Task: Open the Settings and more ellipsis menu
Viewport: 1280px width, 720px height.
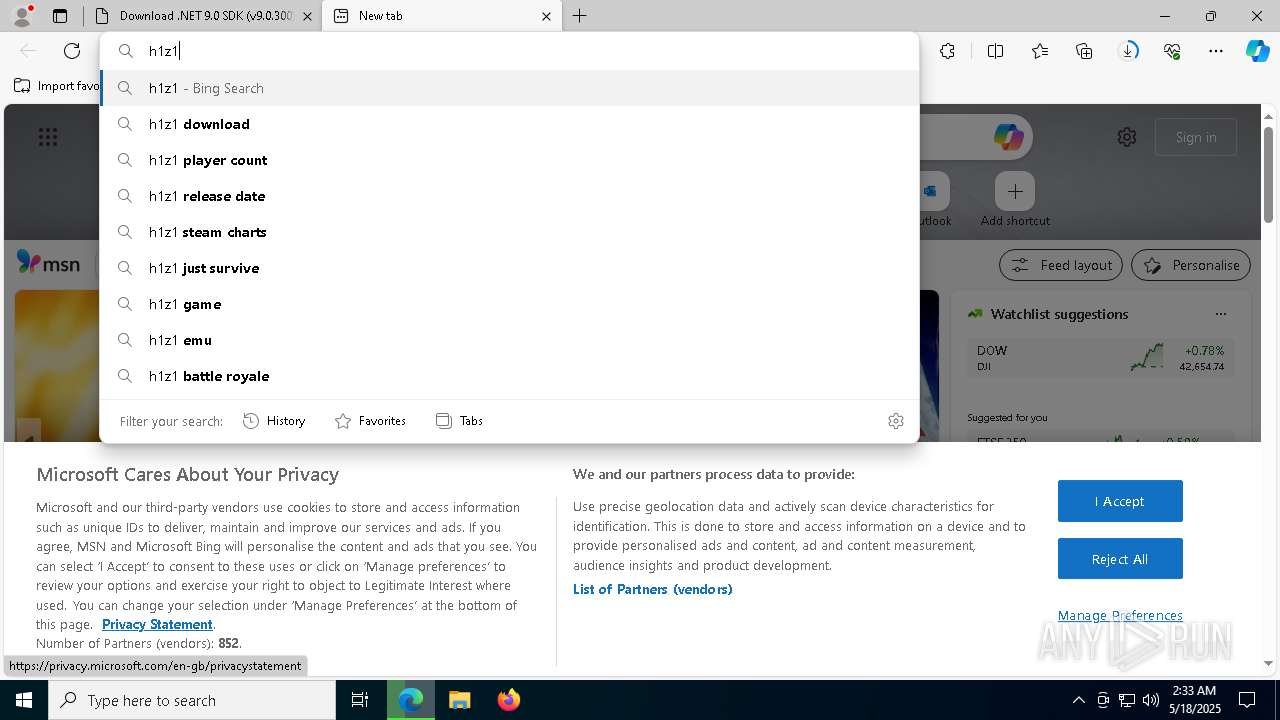Action: pyautogui.click(x=1216, y=51)
